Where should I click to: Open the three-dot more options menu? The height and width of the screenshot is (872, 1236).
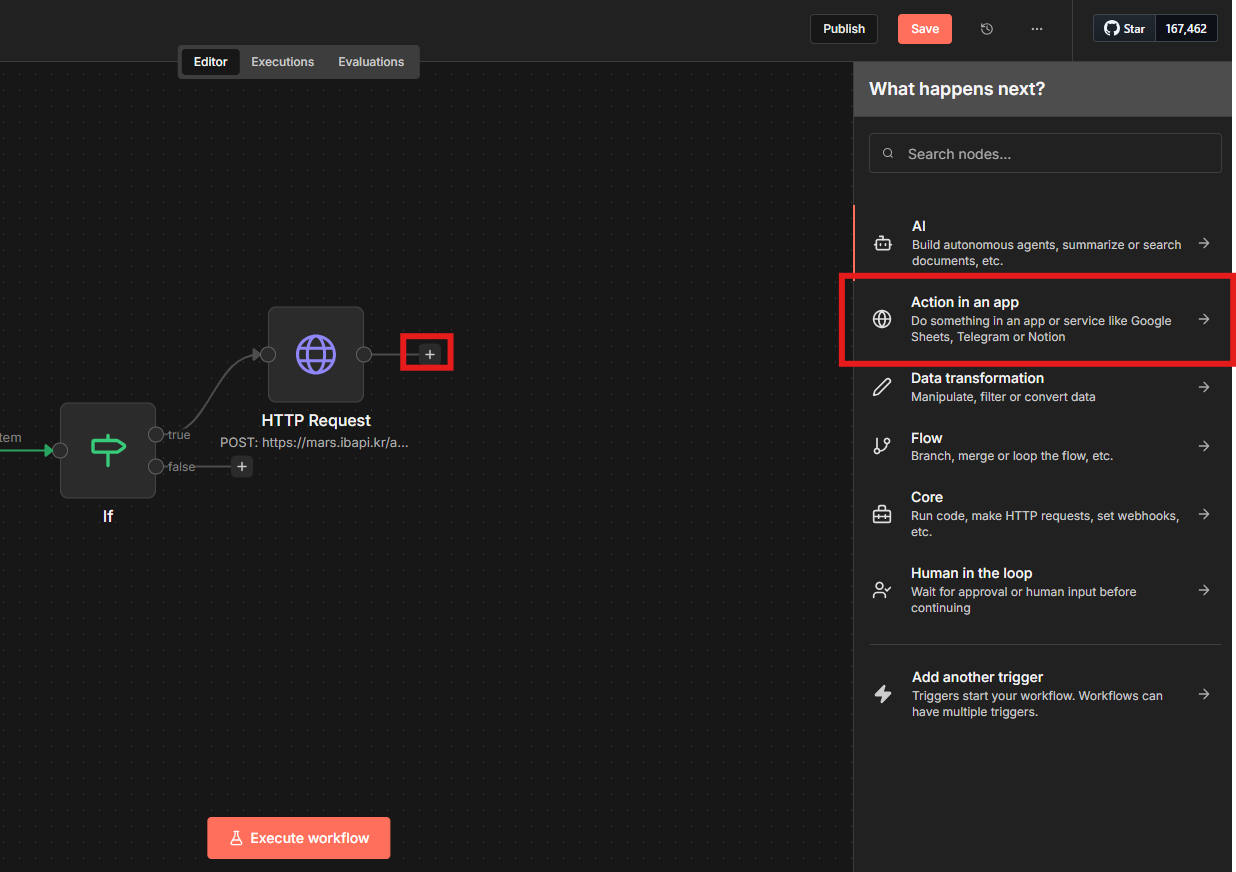click(1036, 29)
